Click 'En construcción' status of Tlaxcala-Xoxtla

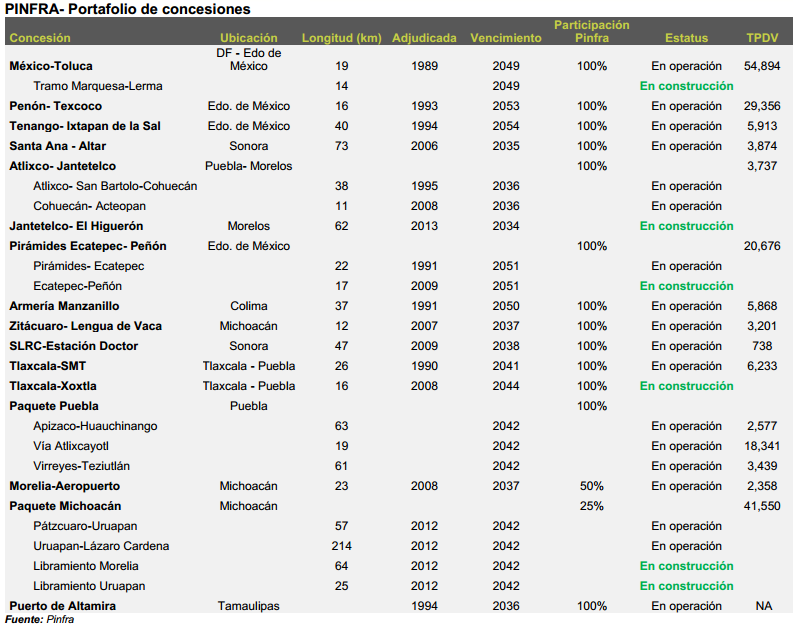(687, 386)
